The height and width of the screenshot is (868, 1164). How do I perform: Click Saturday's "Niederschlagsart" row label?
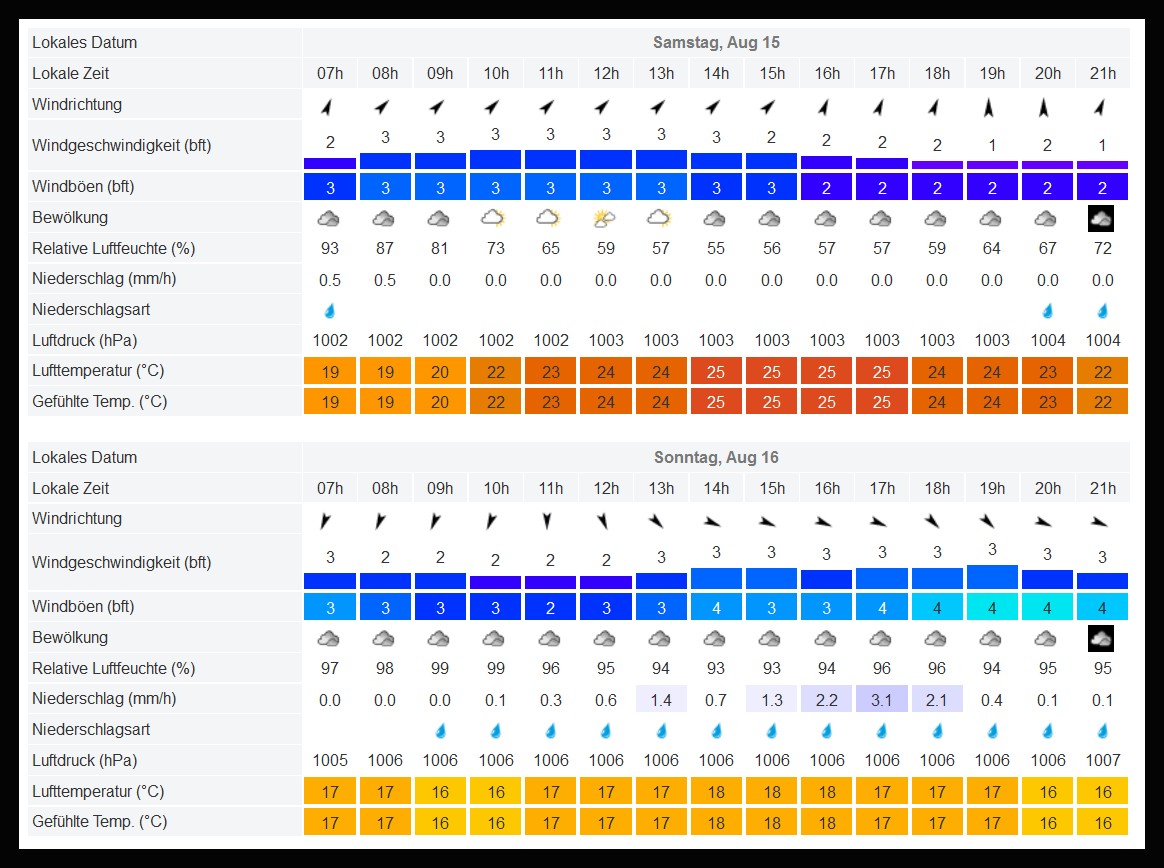91,310
